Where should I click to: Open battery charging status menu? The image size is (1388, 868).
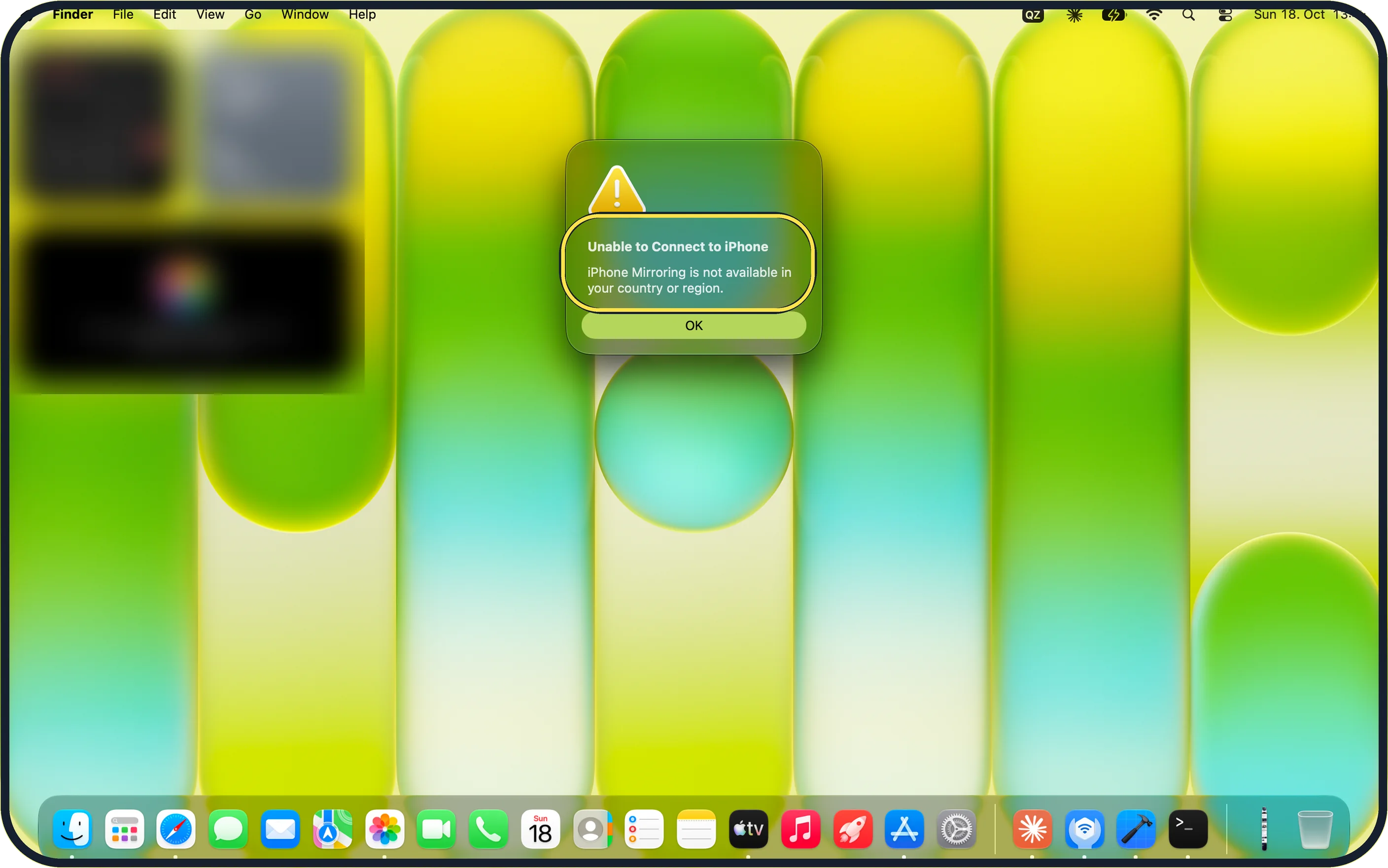[1114, 15]
